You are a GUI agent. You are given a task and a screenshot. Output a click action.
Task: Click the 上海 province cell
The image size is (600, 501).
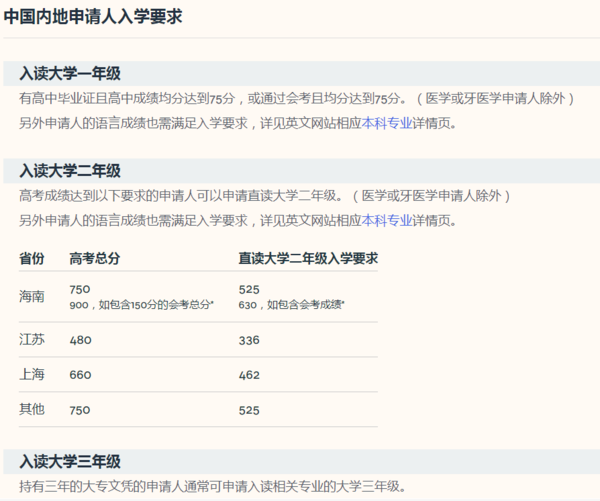[32, 374]
